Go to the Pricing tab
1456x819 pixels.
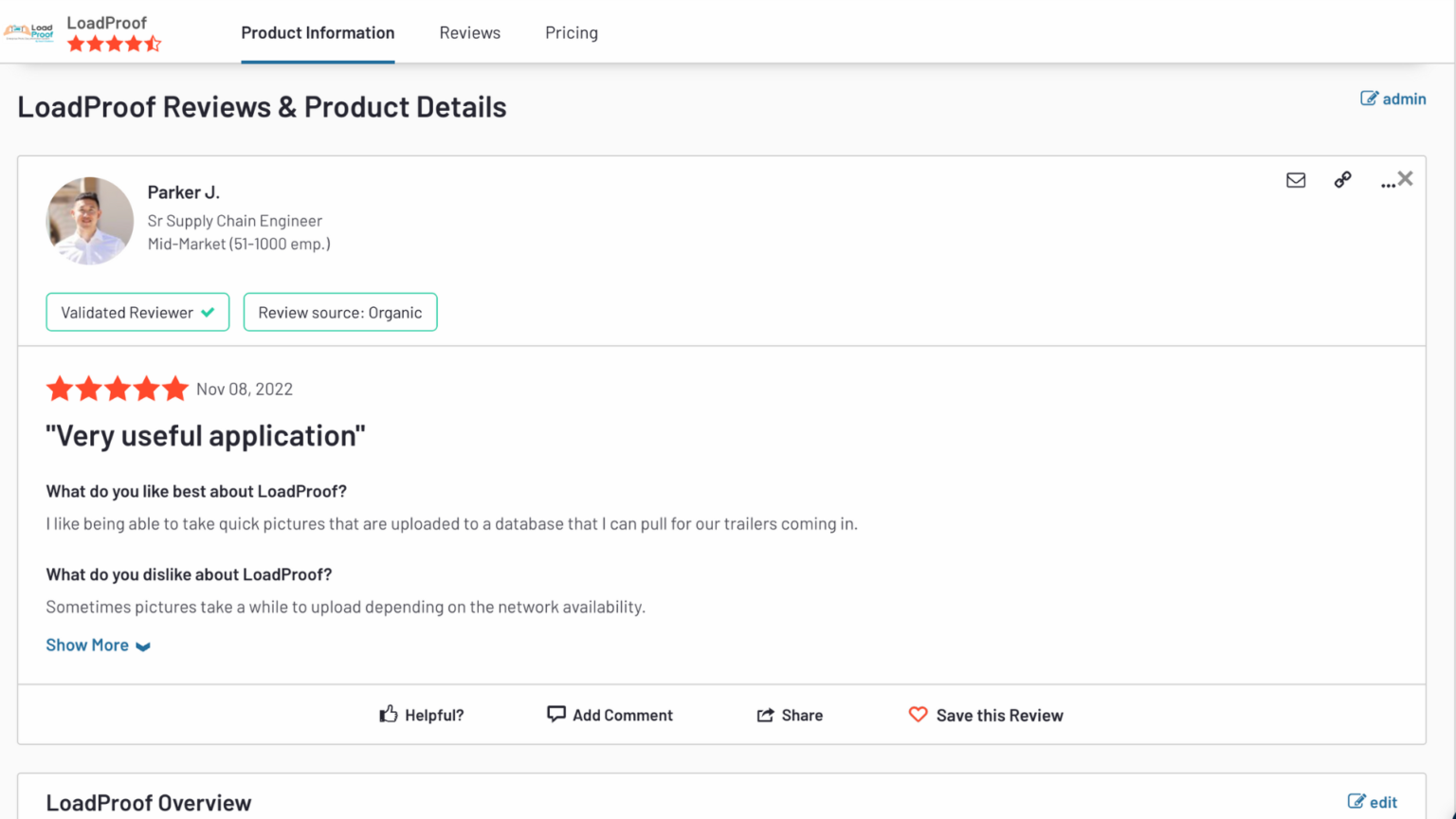[572, 32]
